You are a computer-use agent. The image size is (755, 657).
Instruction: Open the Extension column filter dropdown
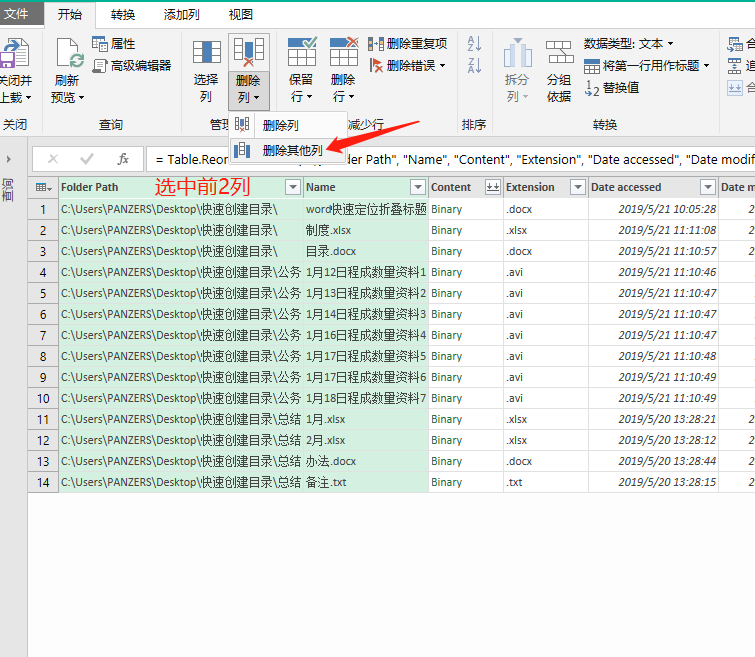(x=577, y=187)
